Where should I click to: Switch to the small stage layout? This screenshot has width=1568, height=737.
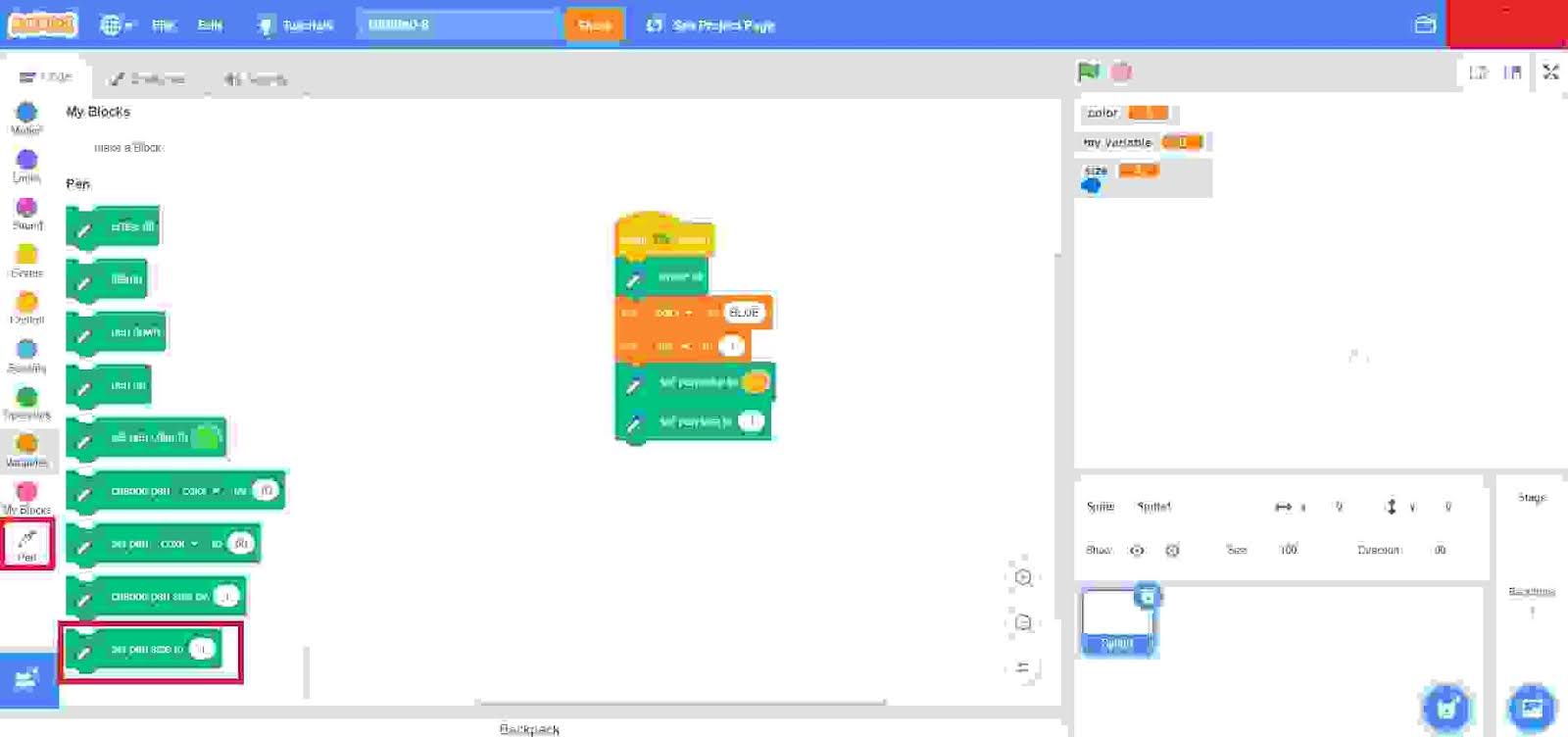(x=1479, y=73)
